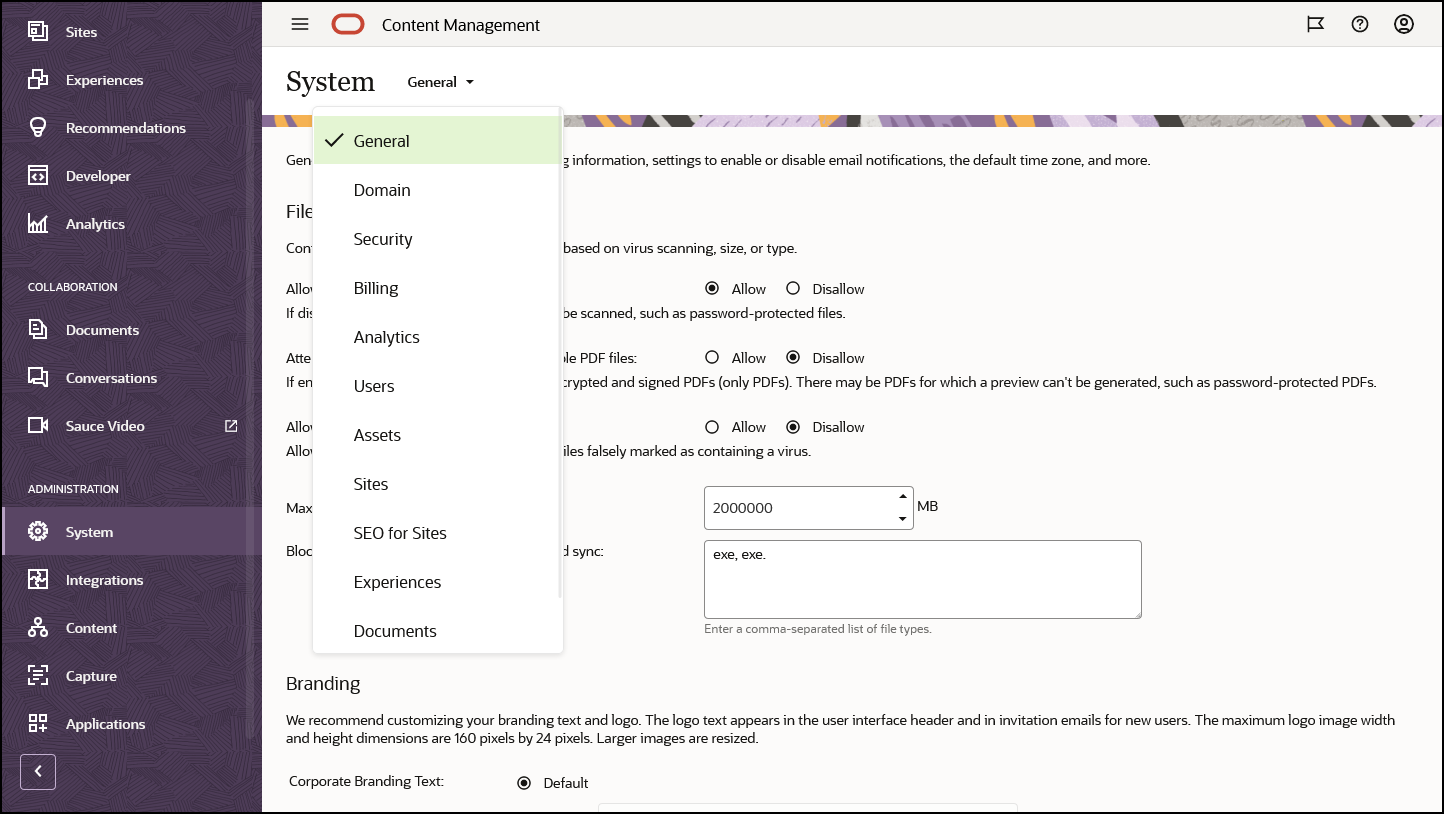Click the Content Management header title
Screen dimensions: 1444x814
point(461,25)
